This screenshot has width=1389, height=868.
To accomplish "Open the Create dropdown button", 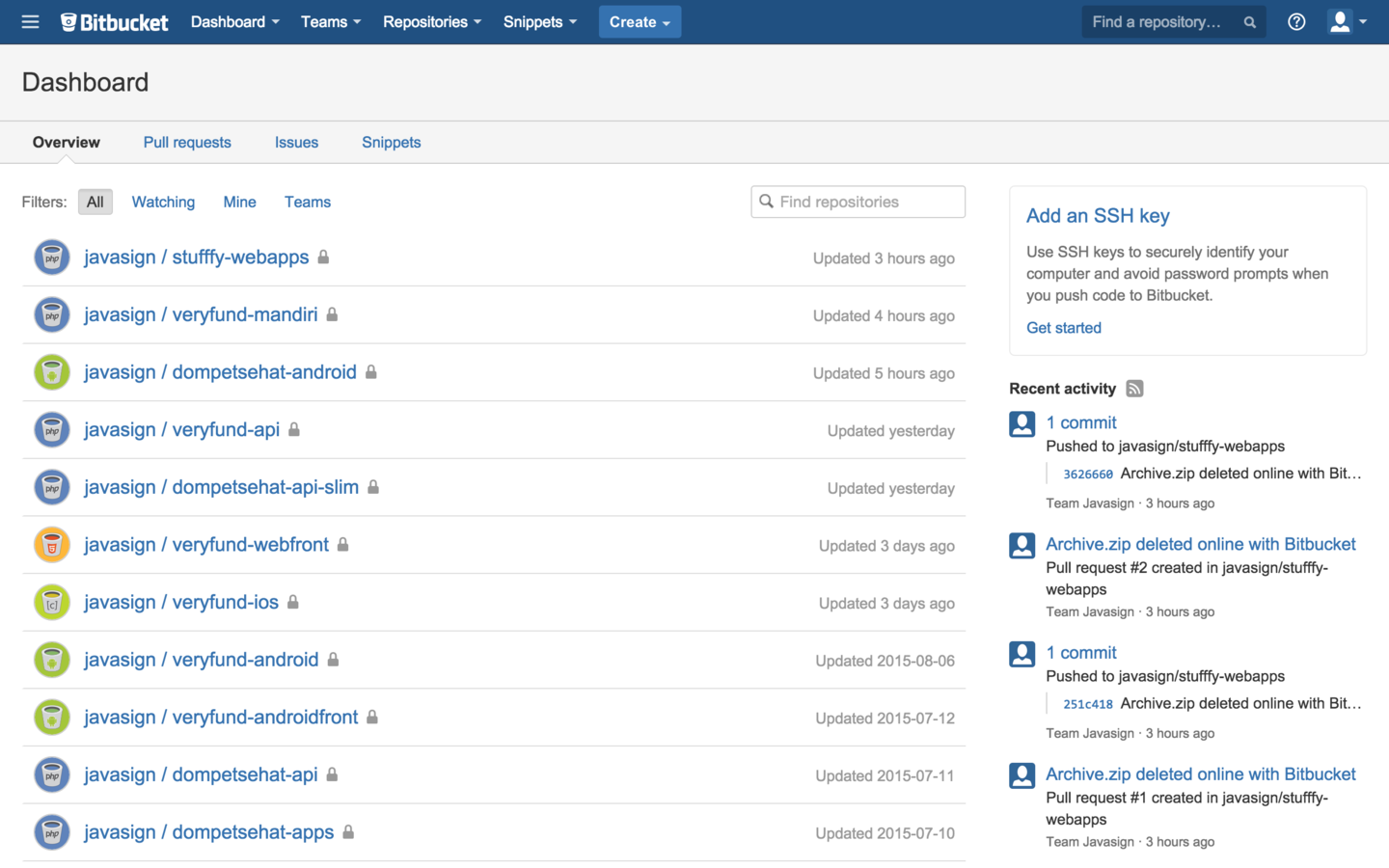I will click(640, 22).
